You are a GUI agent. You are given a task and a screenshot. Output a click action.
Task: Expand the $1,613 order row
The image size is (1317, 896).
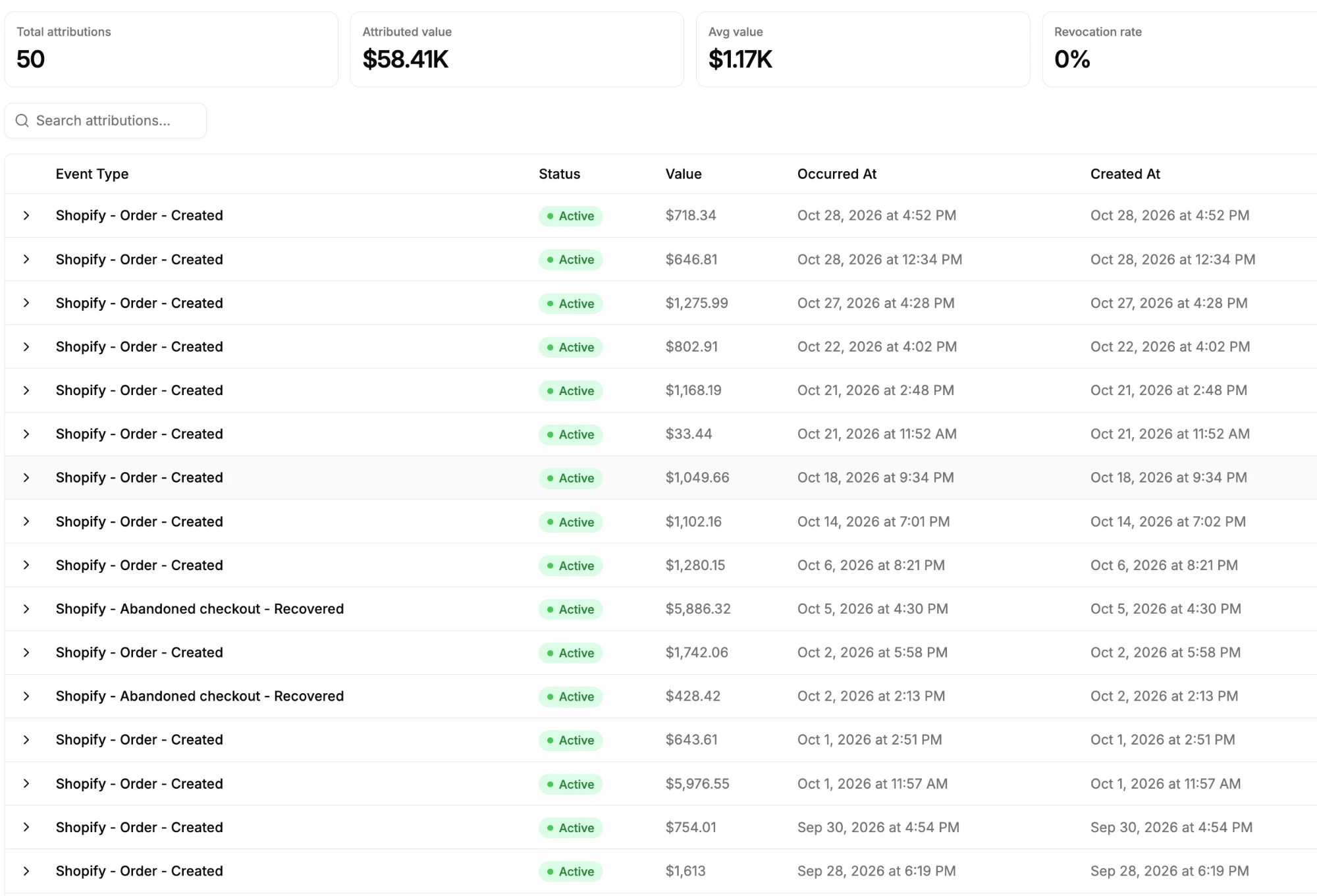pos(26,871)
